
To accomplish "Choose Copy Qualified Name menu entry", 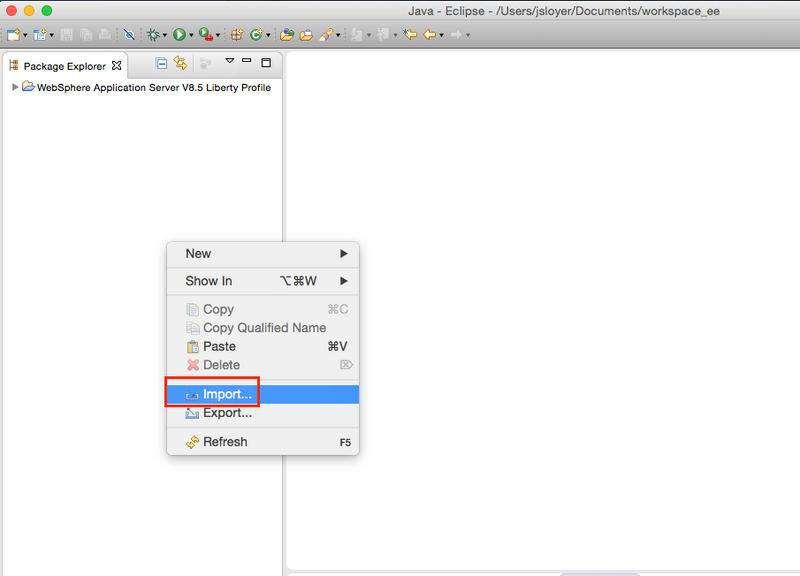I will (x=263, y=328).
